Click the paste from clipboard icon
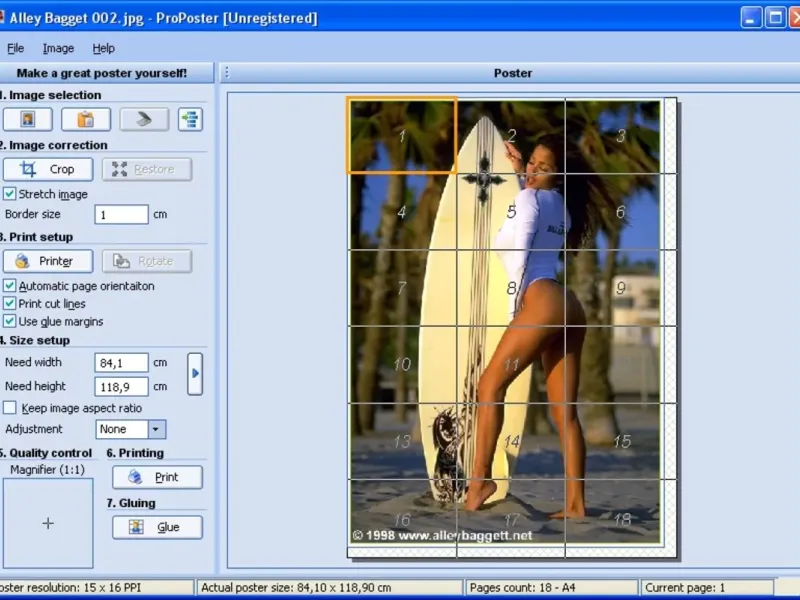 click(86, 120)
